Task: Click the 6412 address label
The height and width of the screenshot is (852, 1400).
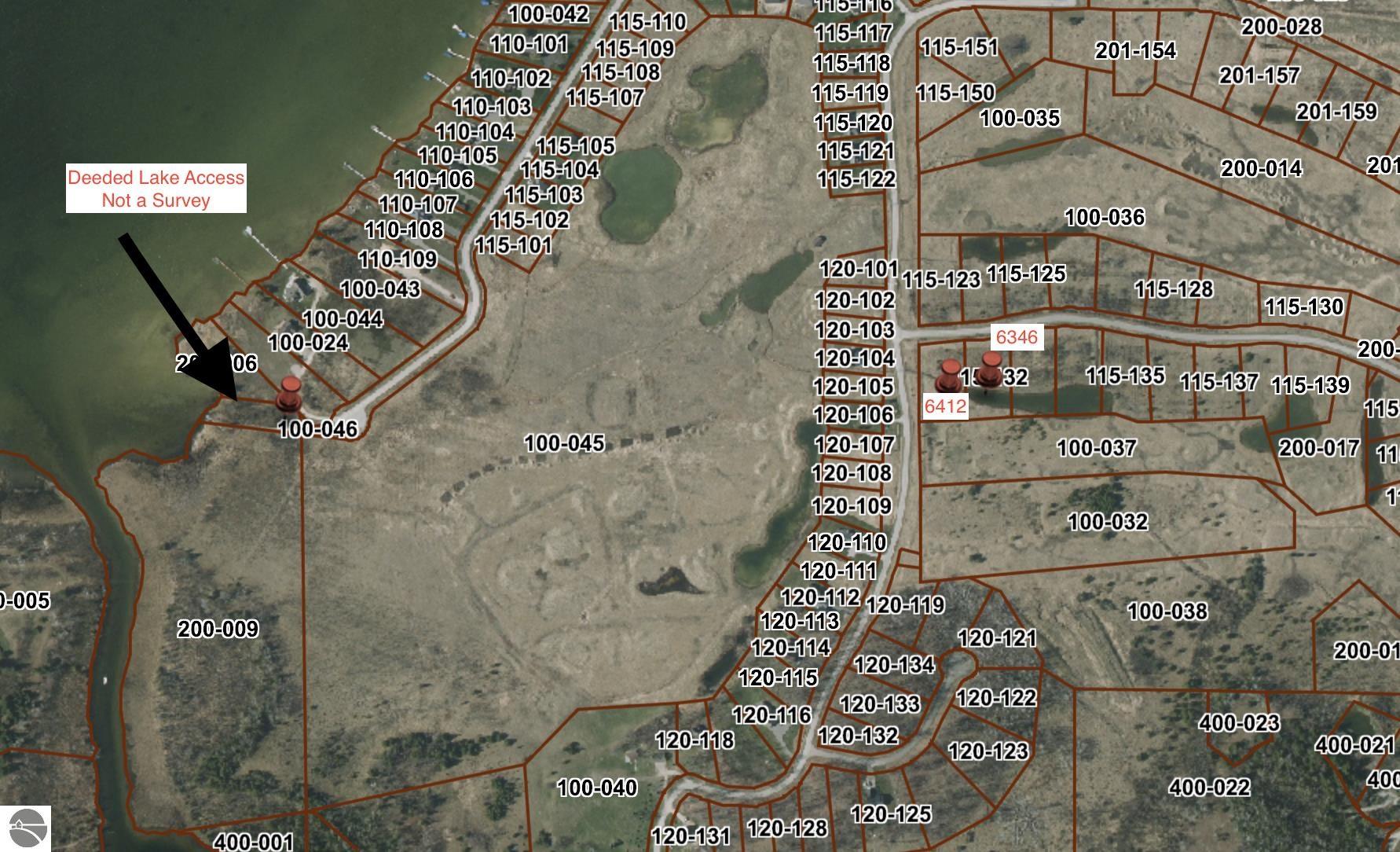Action: [945, 406]
